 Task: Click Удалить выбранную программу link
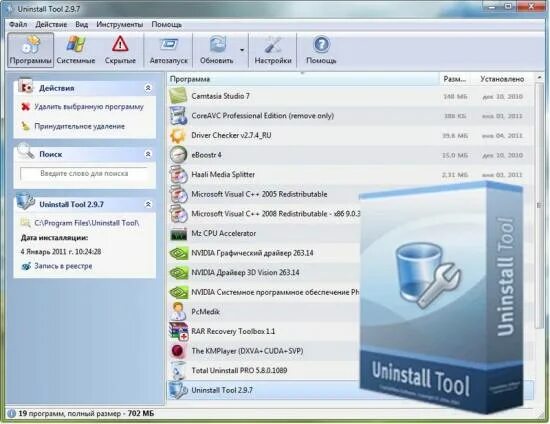(x=89, y=107)
